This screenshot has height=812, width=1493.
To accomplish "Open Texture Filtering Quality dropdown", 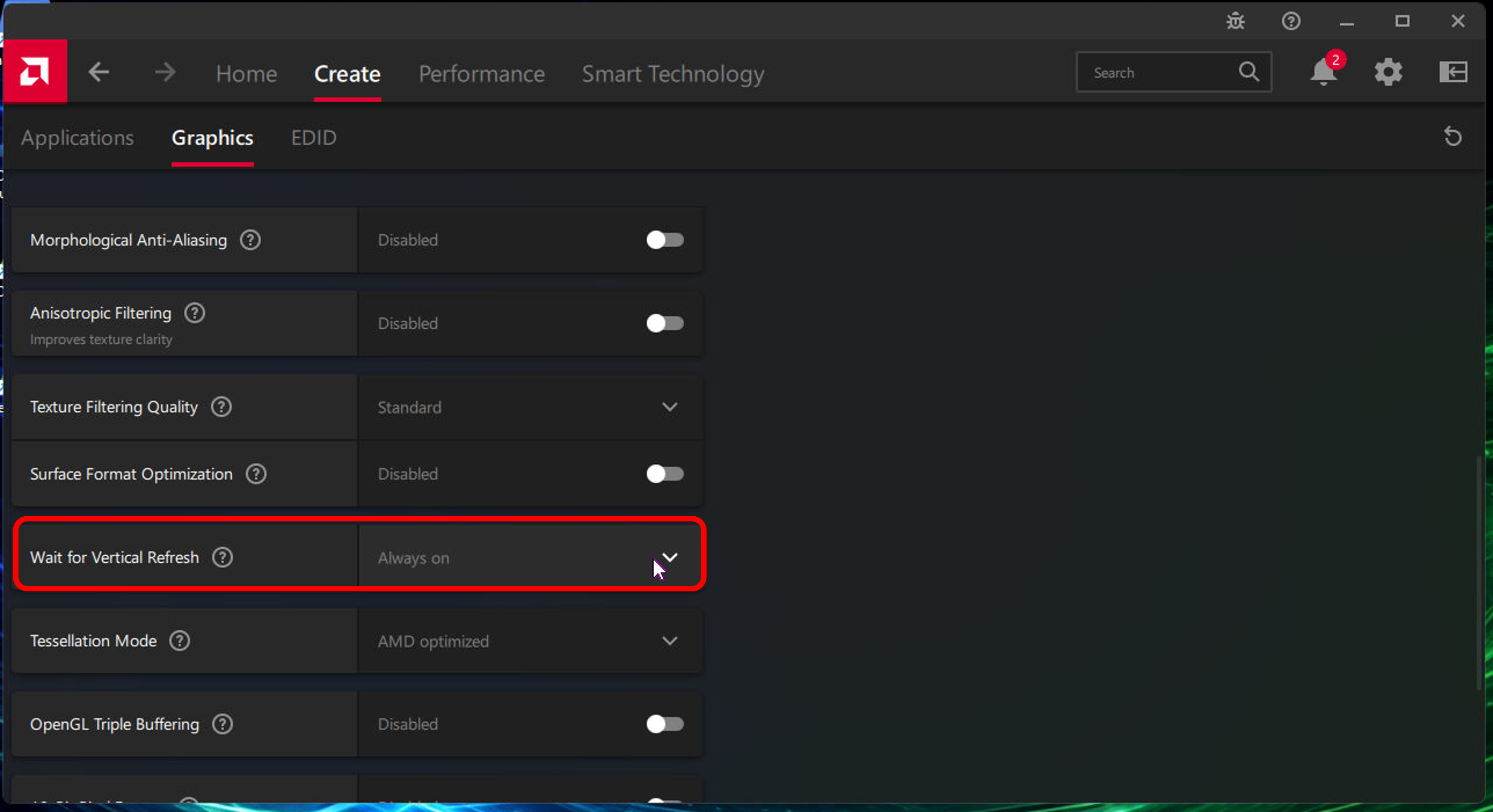I will coord(530,407).
